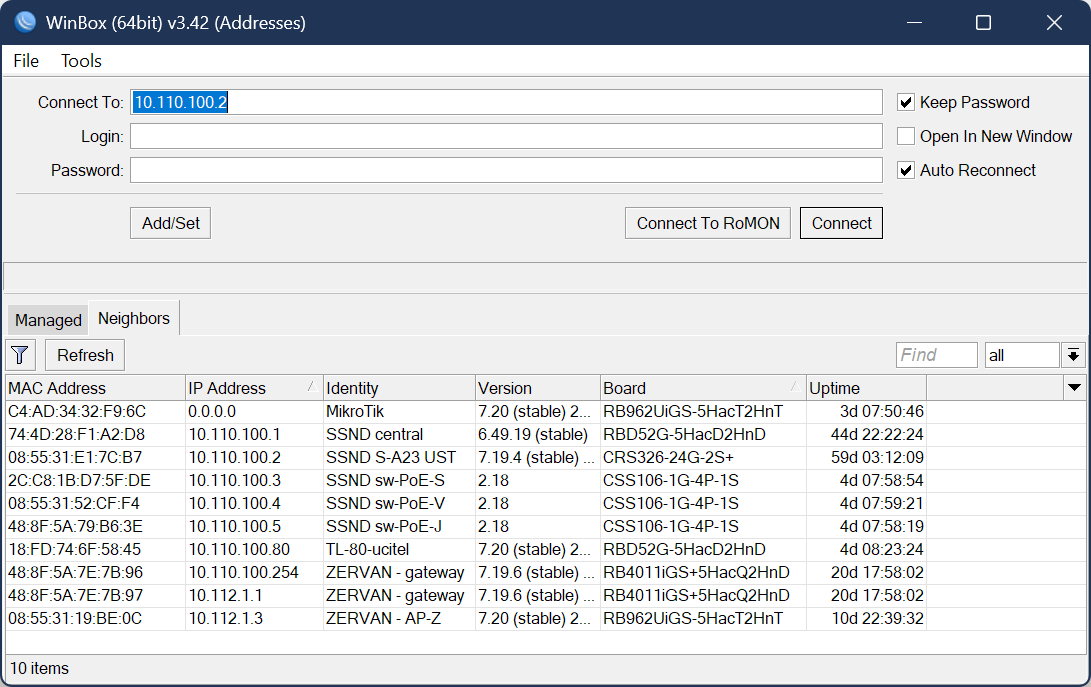Click the filter funnel icon
Screen dimensions: 1091x687
(x=21, y=355)
